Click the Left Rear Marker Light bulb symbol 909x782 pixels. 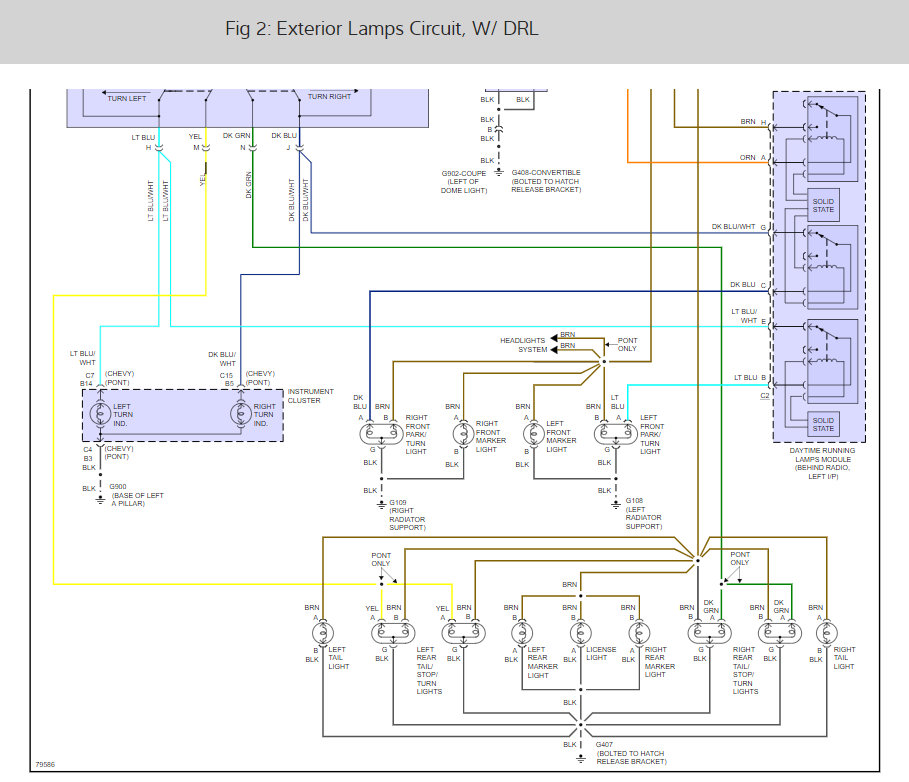click(x=522, y=632)
